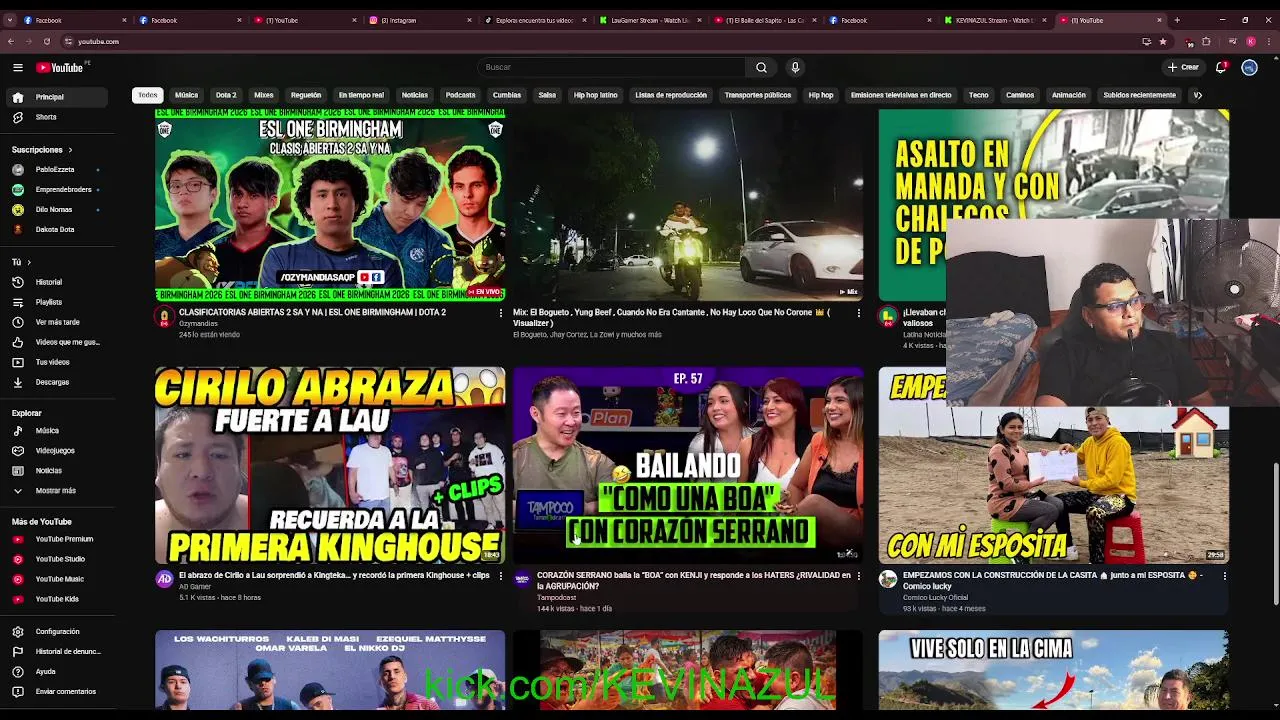Click the page vertical scrollbar
The image size is (1280, 720).
(1275, 535)
